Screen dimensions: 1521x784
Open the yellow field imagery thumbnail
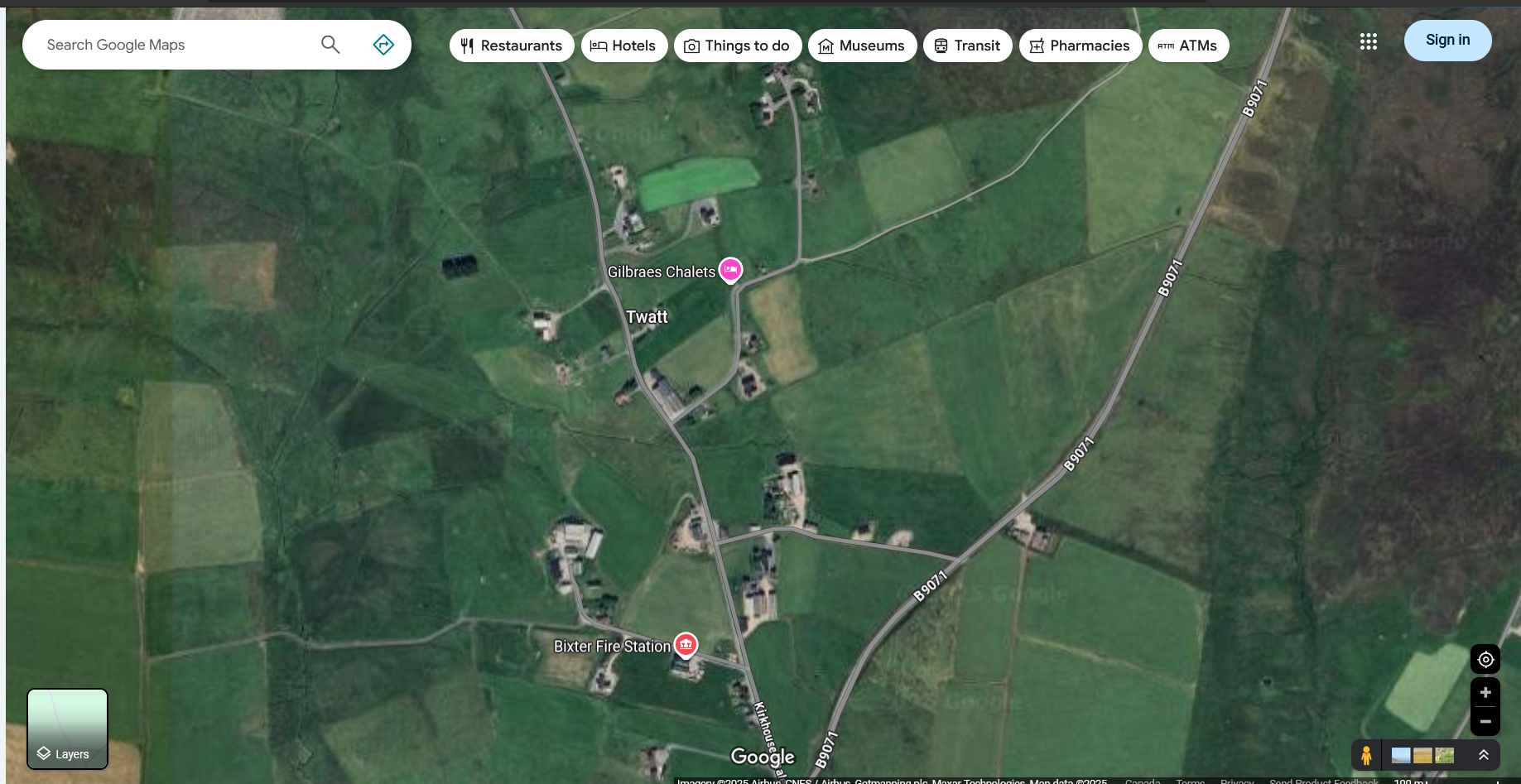[1422, 755]
